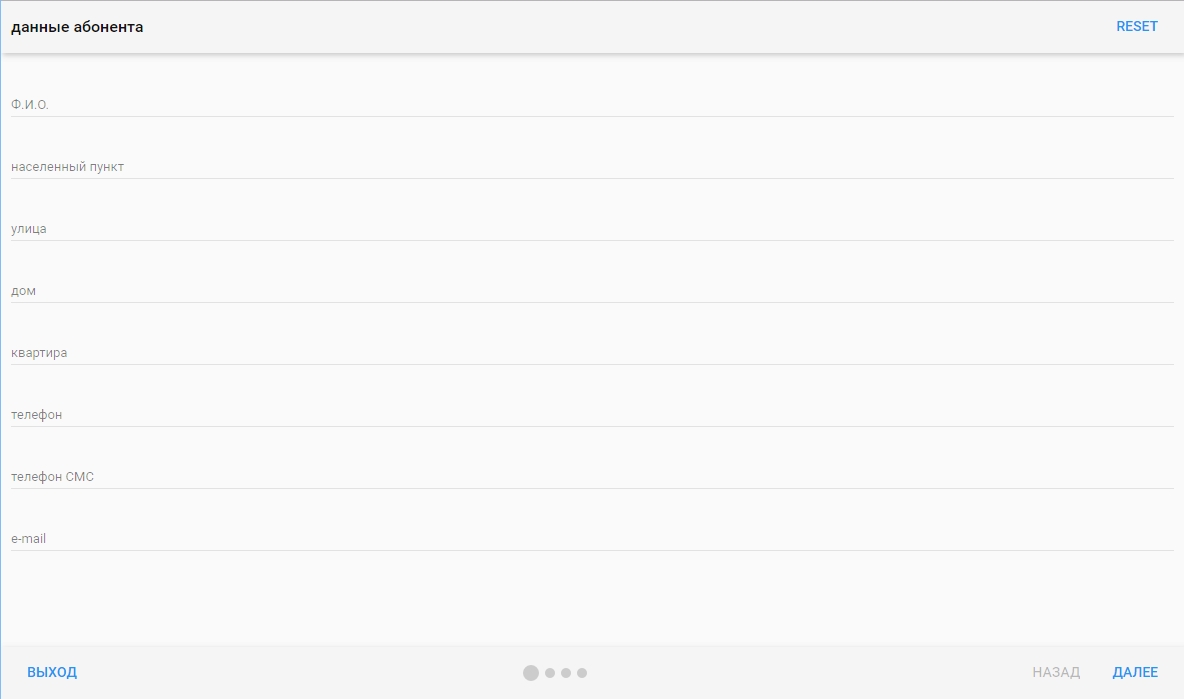
Task: Click the населенный пункт input field
Action: [590, 166]
